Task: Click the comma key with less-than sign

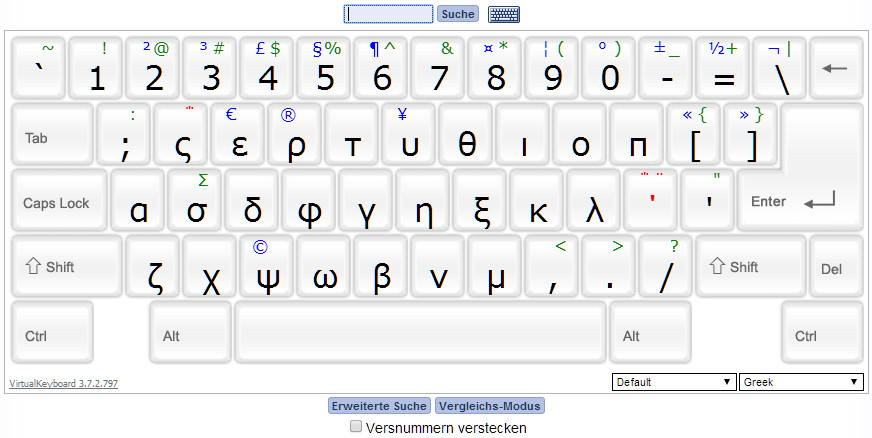Action: pos(552,266)
